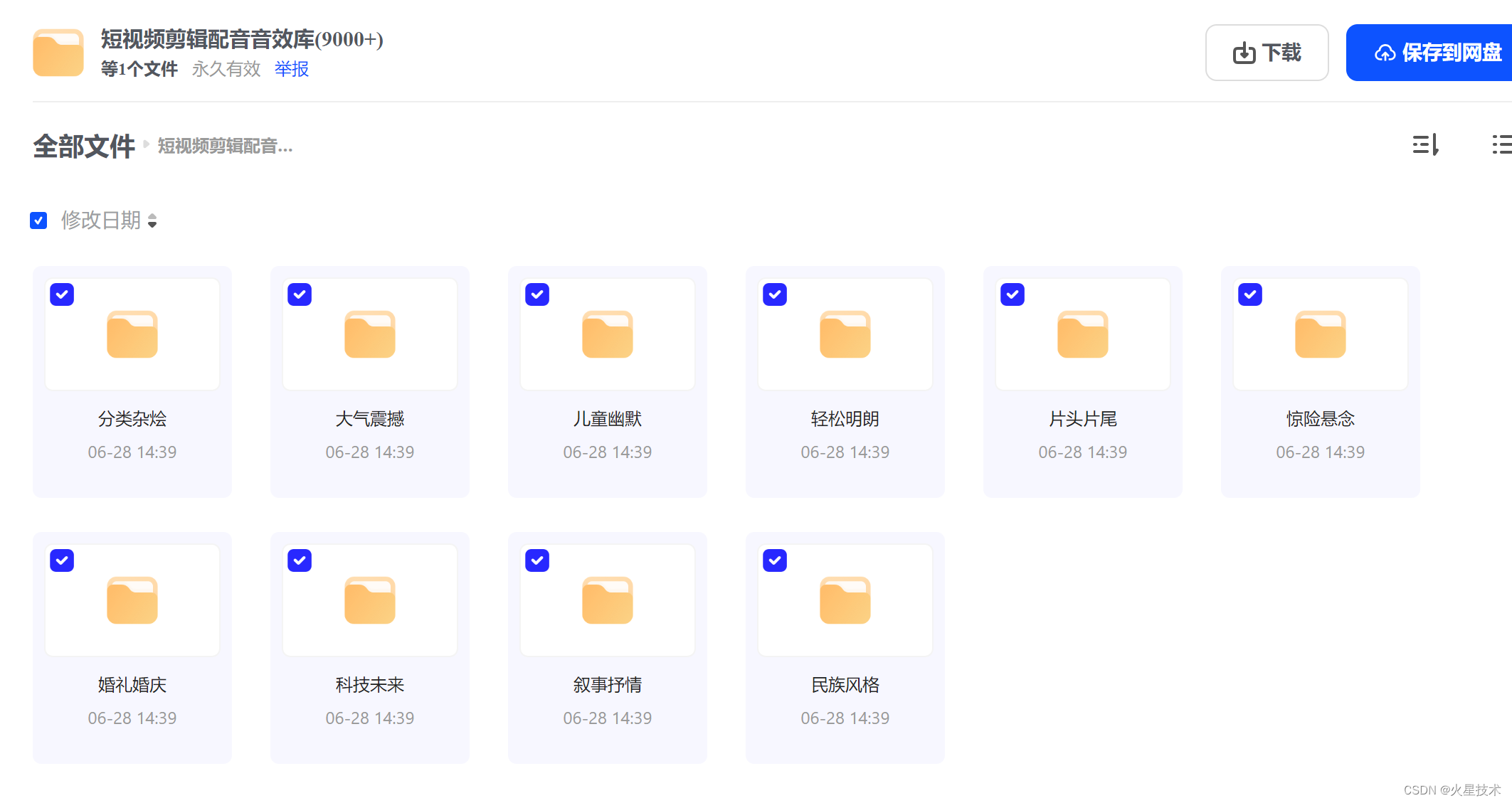This screenshot has width=1512, height=803.
Task: Open the 民族风格 folder icon
Action: point(845,600)
